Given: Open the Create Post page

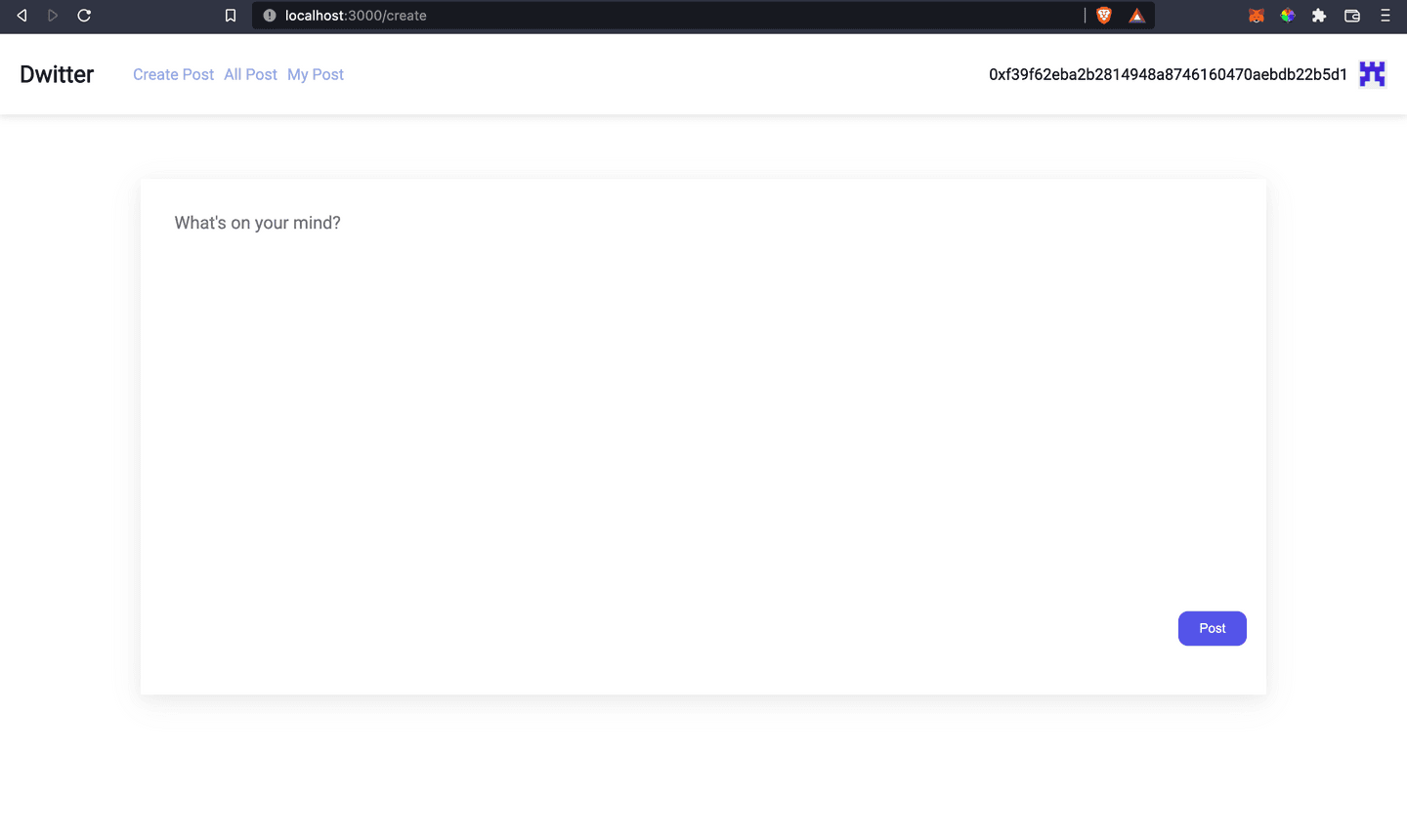Looking at the screenshot, I should [173, 74].
